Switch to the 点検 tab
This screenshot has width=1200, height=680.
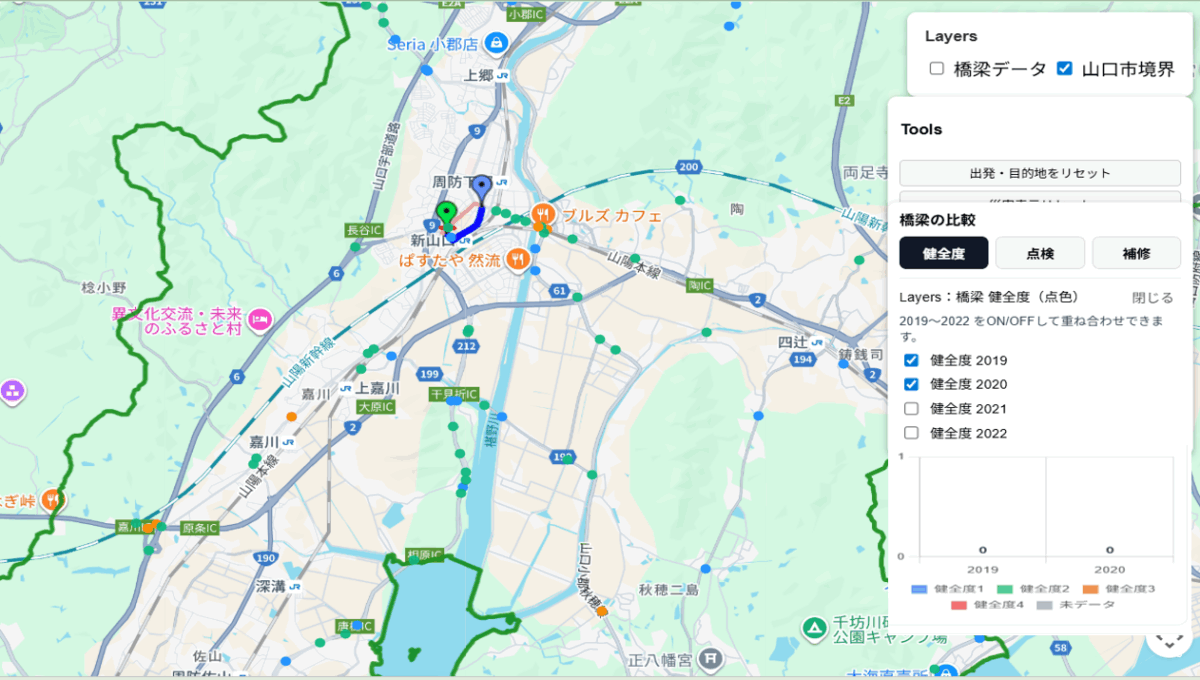(x=1040, y=253)
